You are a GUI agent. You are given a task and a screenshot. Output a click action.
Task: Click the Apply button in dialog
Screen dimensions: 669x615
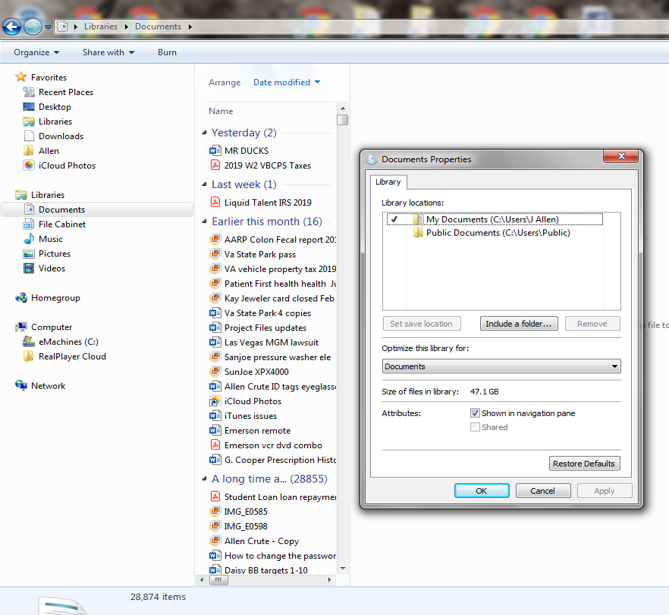tap(605, 491)
